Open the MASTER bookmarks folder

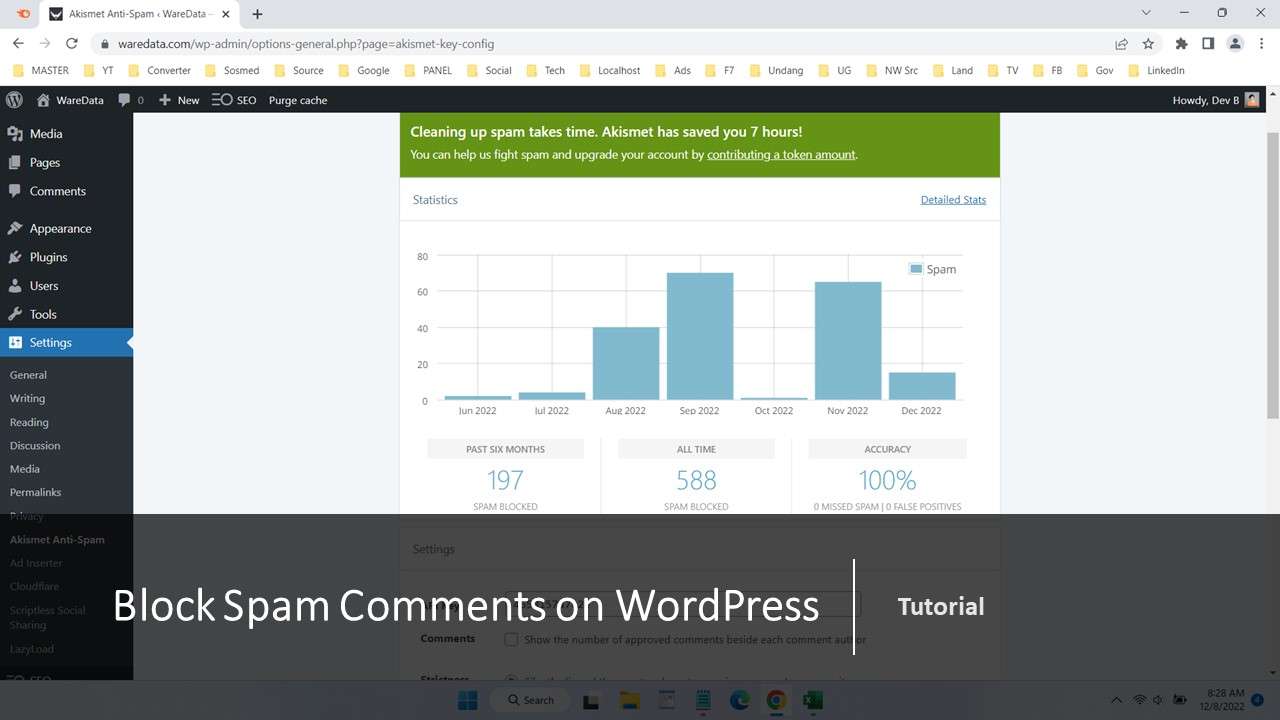click(41, 70)
